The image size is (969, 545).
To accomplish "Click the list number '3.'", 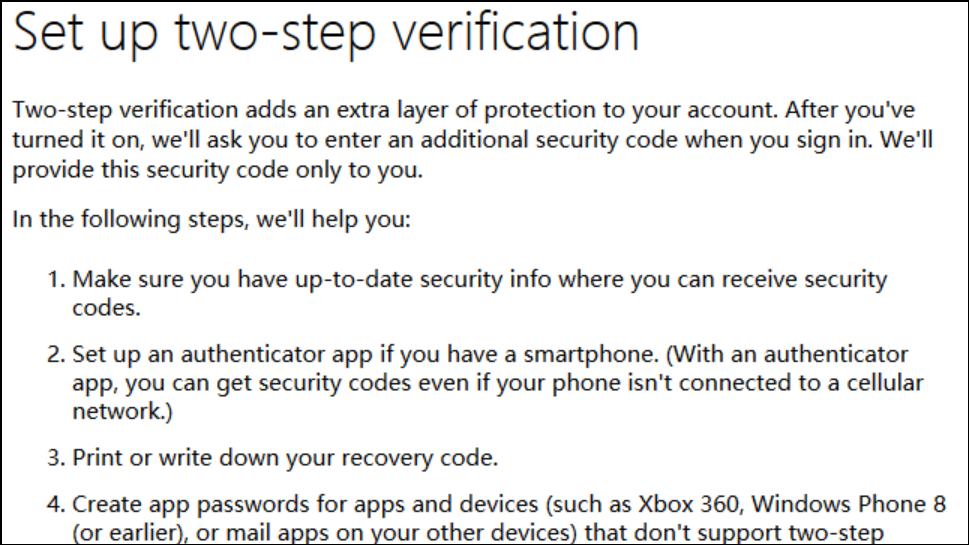I will click(56, 458).
